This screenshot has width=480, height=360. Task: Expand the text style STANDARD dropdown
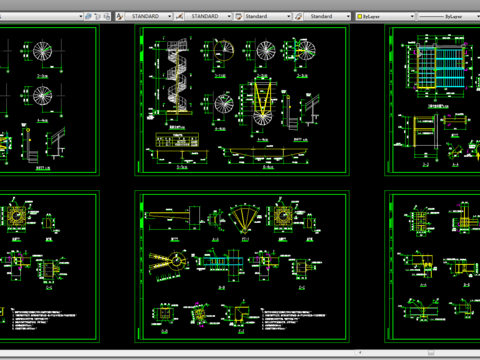tap(170, 16)
